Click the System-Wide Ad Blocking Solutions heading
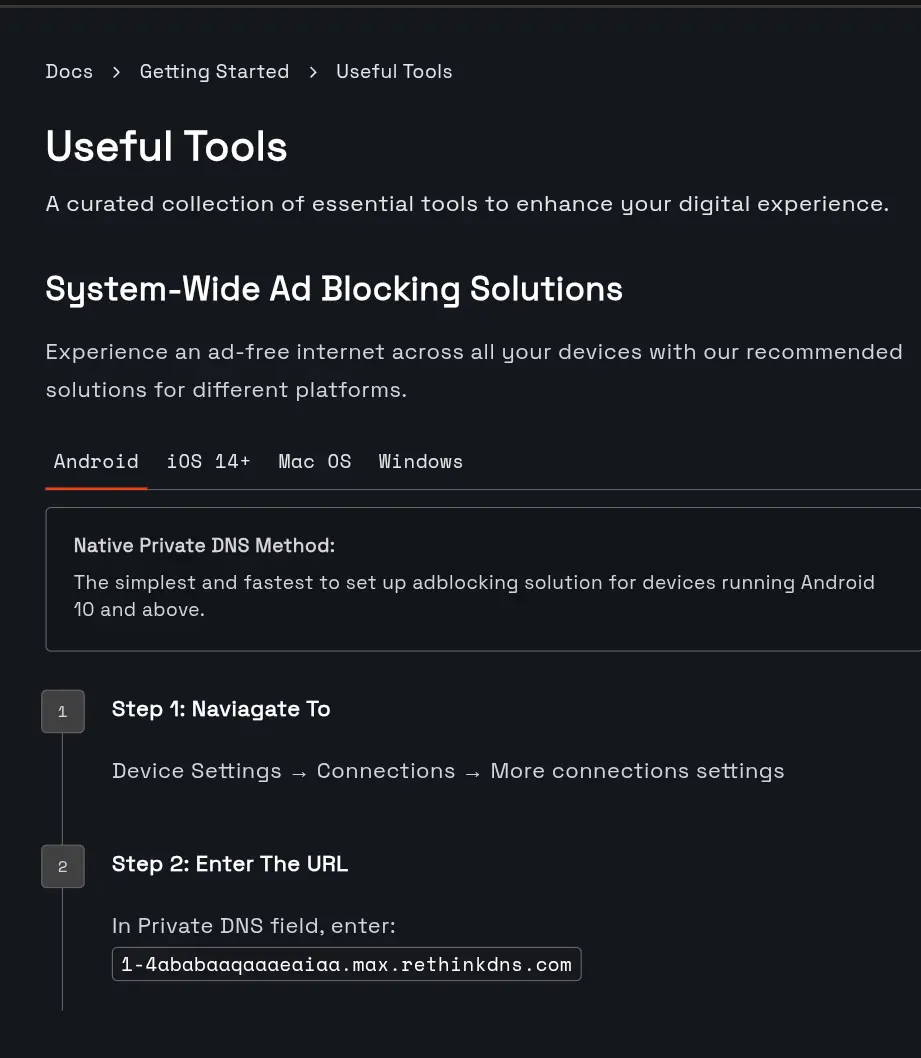 click(334, 289)
